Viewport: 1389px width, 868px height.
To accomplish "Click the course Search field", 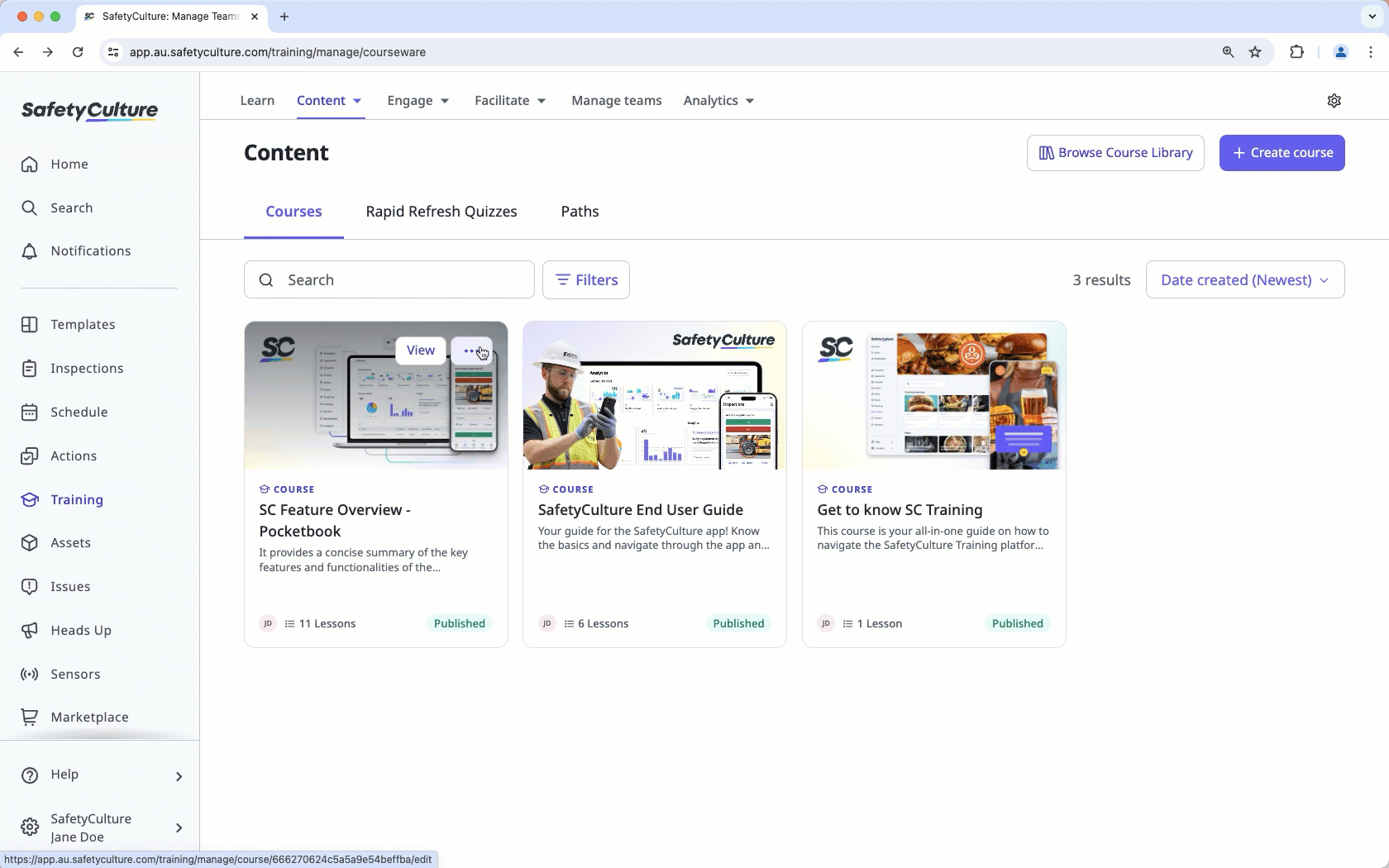I will (x=389, y=280).
